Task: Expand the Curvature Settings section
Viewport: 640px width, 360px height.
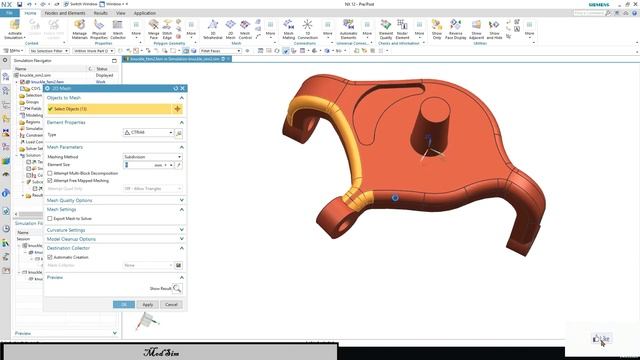Action: pyautogui.click(x=182, y=230)
